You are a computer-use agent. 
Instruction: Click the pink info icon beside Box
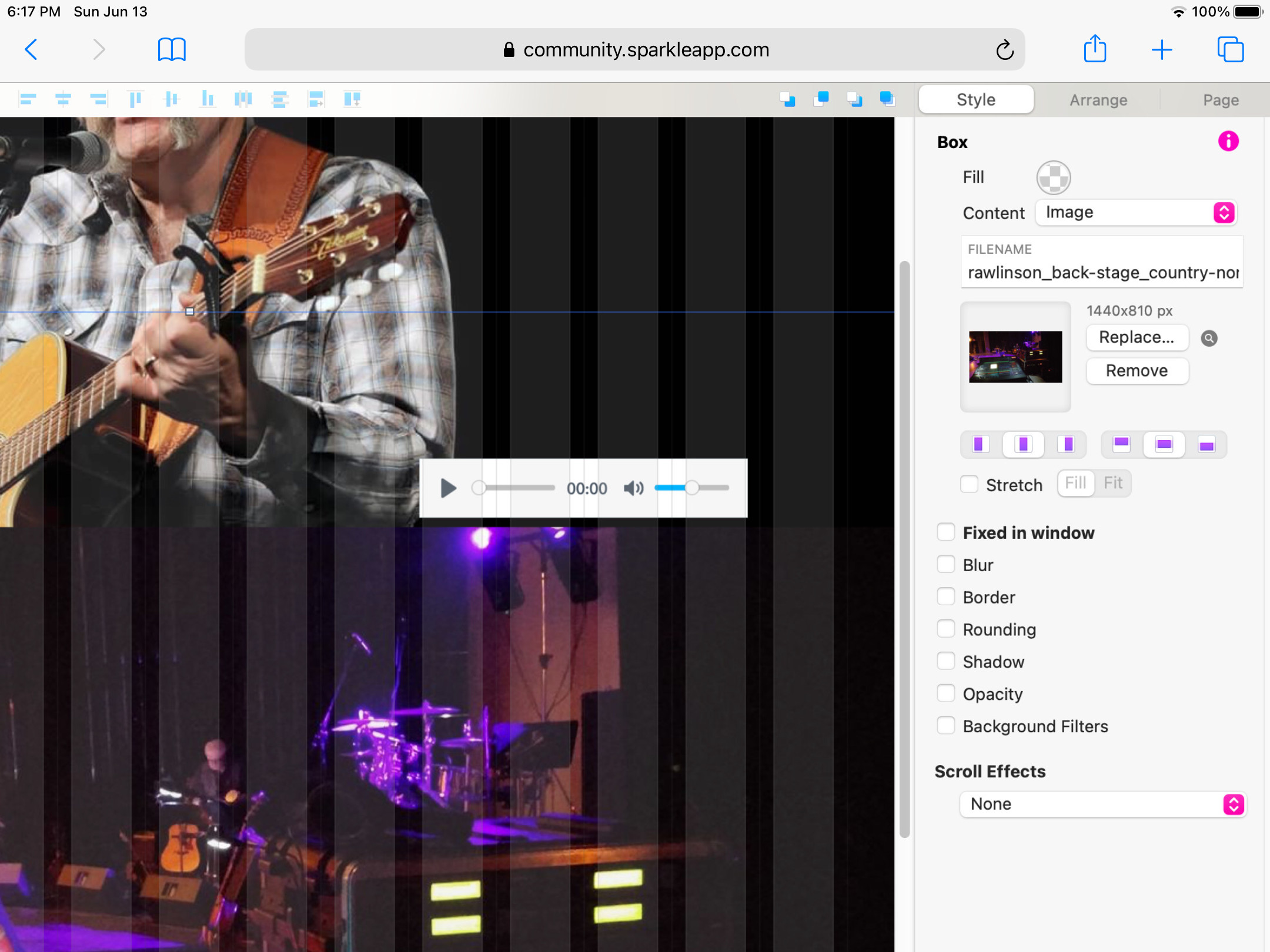(1228, 141)
